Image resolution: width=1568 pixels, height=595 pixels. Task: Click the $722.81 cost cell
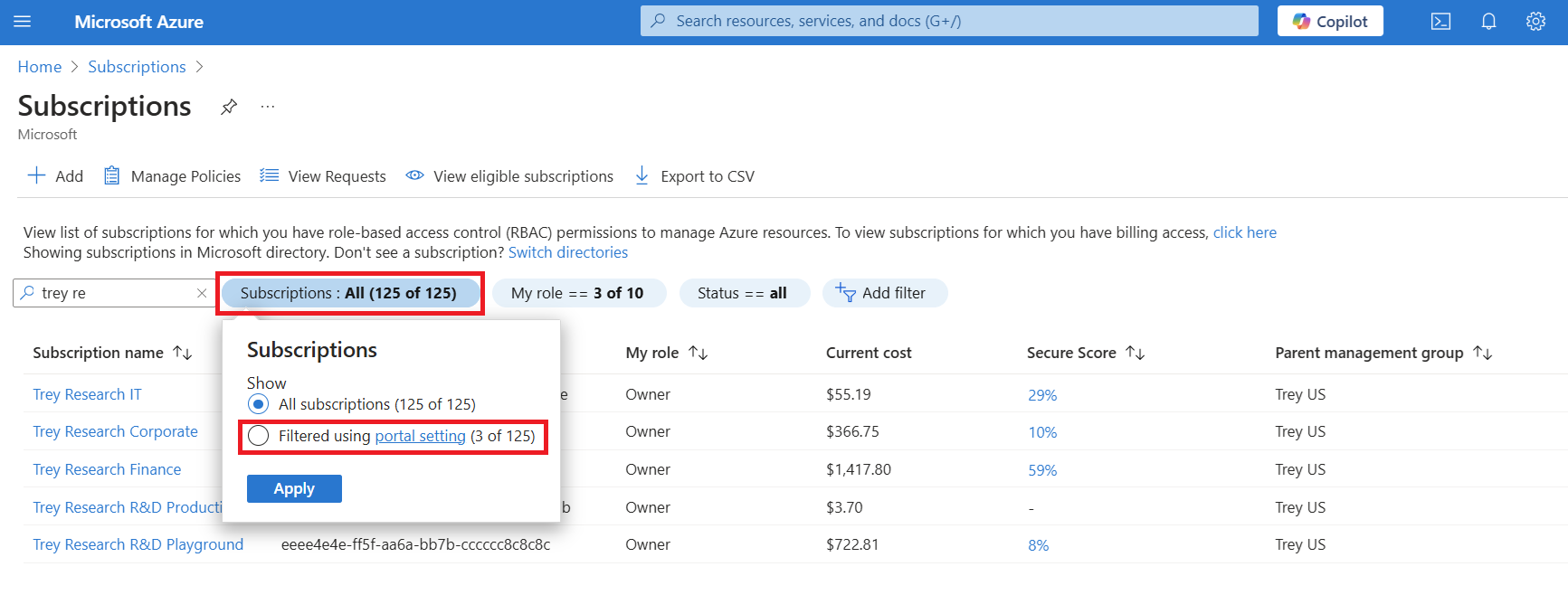pyautogui.click(x=852, y=544)
